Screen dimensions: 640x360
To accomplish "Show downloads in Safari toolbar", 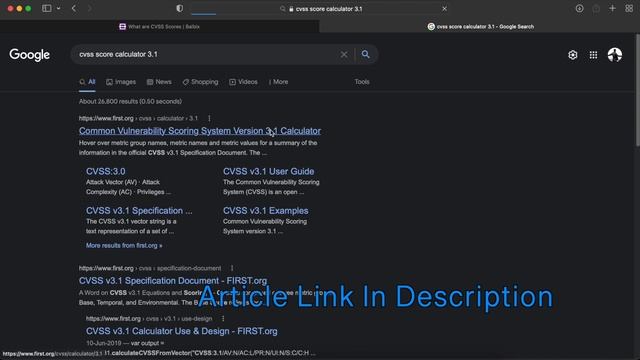I will pos(579,8).
